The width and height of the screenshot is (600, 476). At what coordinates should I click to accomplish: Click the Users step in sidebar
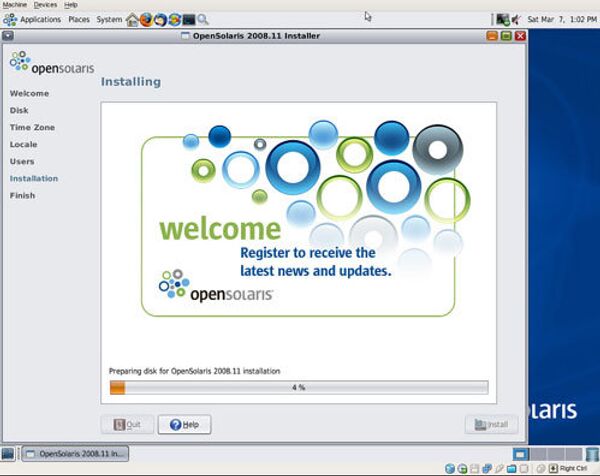[x=22, y=161]
